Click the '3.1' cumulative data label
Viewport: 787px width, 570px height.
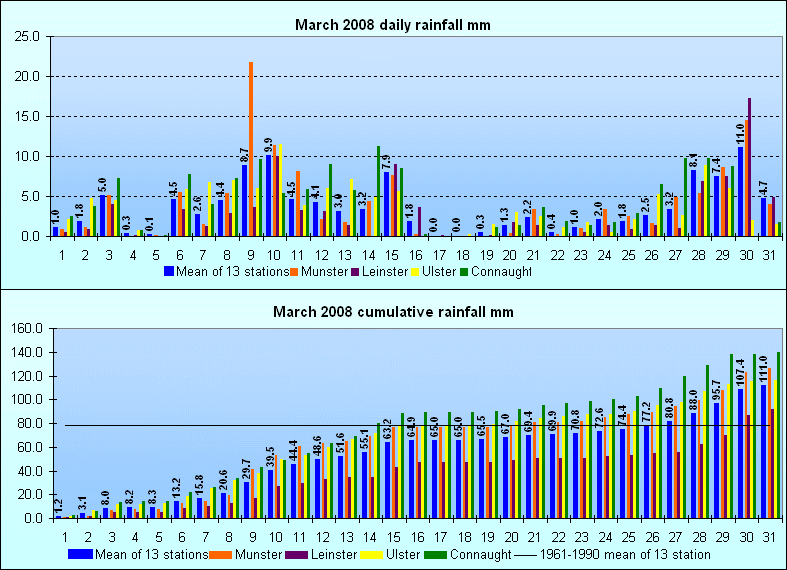point(82,503)
